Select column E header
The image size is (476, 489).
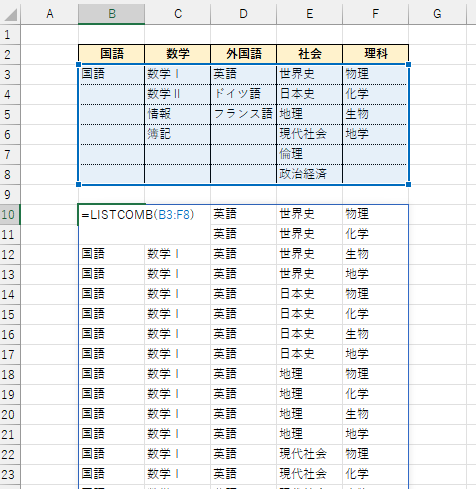[310, 14]
